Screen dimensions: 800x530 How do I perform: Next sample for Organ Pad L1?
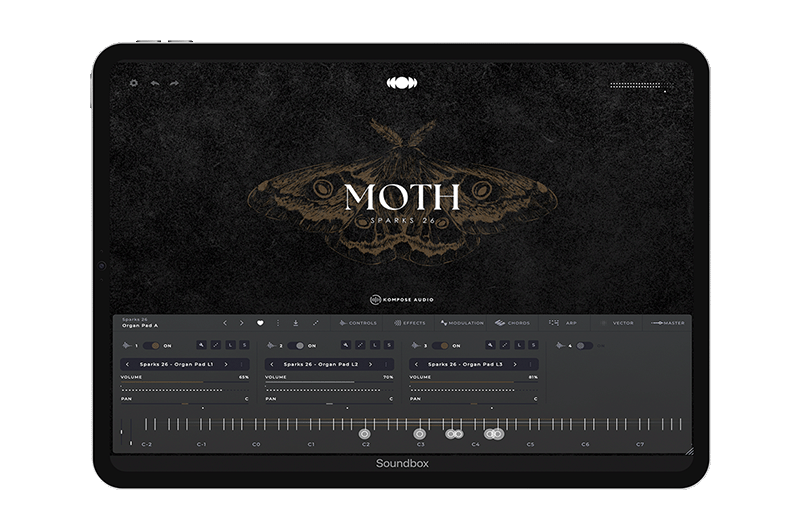coord(226,364)
